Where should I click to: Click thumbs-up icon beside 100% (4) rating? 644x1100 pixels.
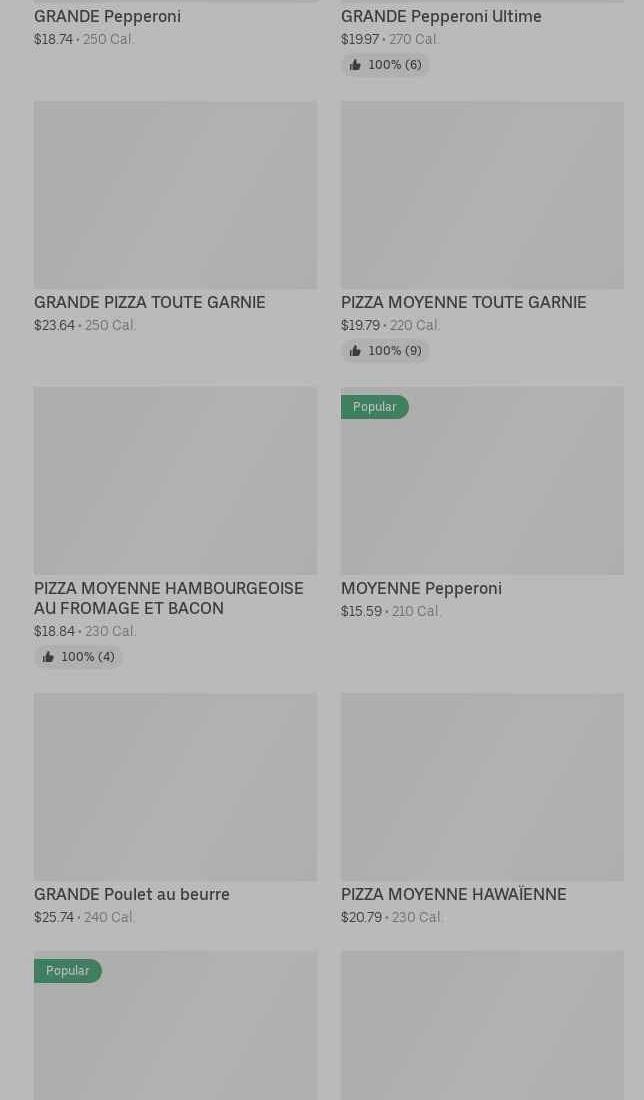pos(48,657)
